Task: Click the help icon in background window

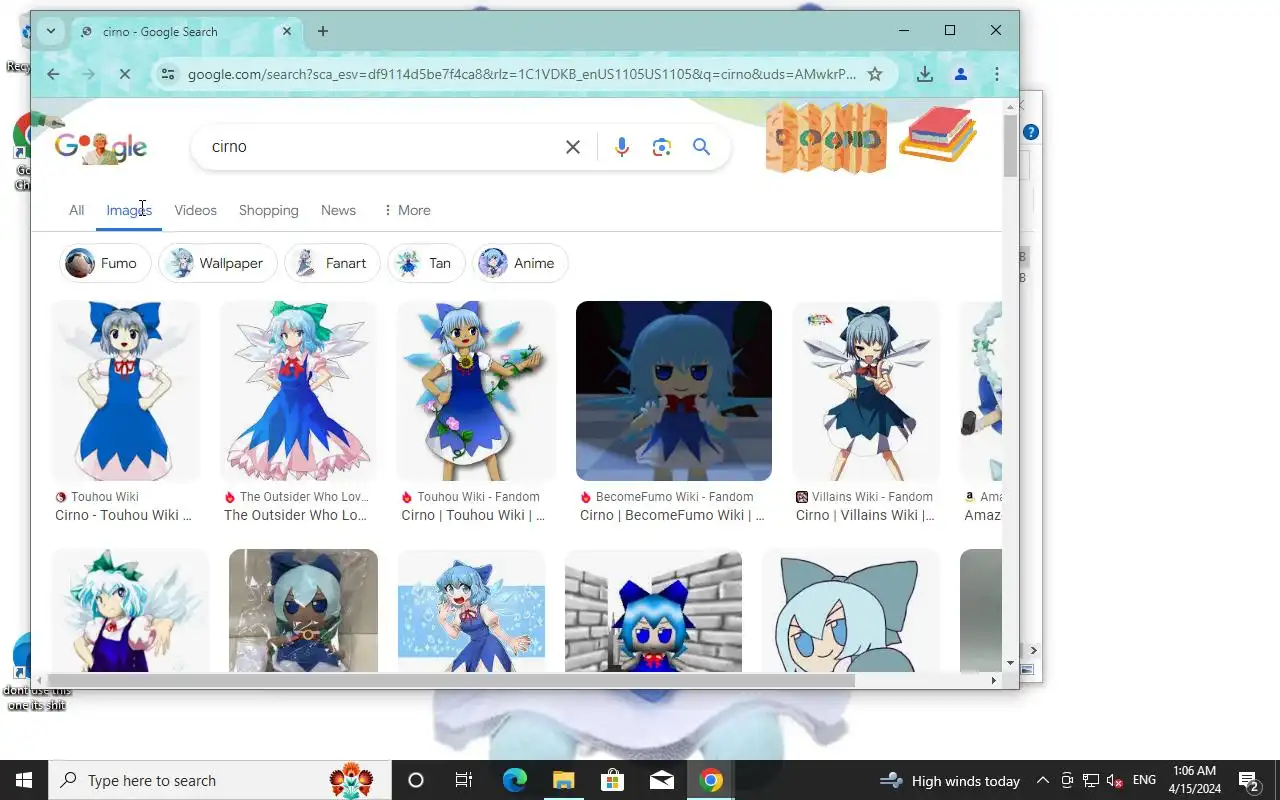Action: tap(1031, 132)
